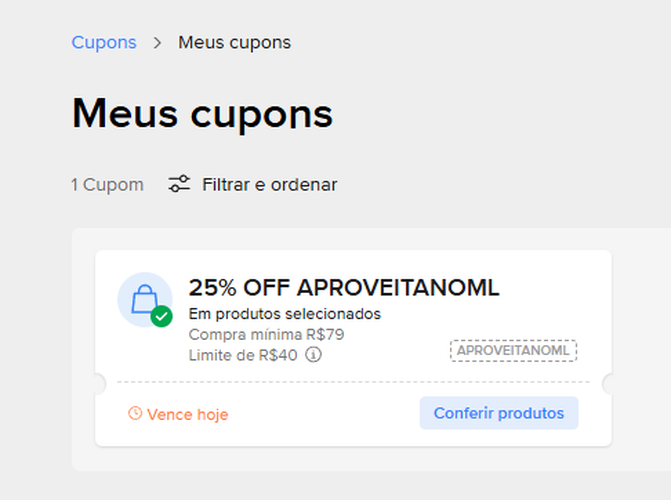Click the coupon's left edge ticket notch
The image size is (671, 500).
coord(100,384)
